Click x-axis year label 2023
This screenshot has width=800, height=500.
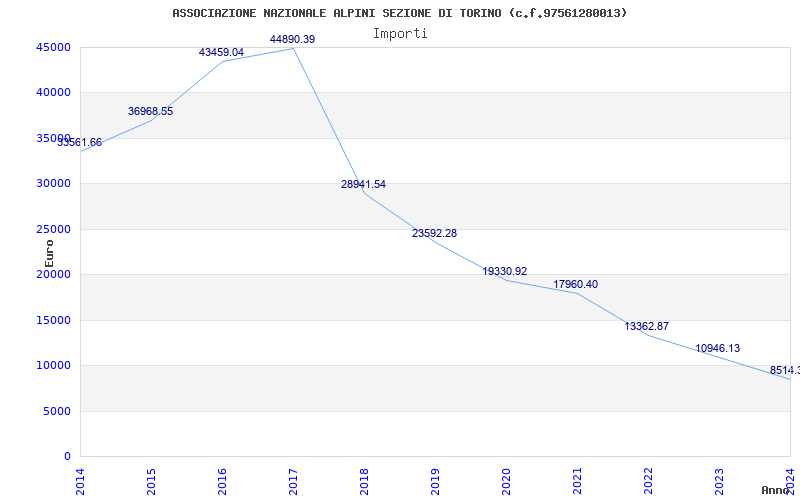point(718,482)
